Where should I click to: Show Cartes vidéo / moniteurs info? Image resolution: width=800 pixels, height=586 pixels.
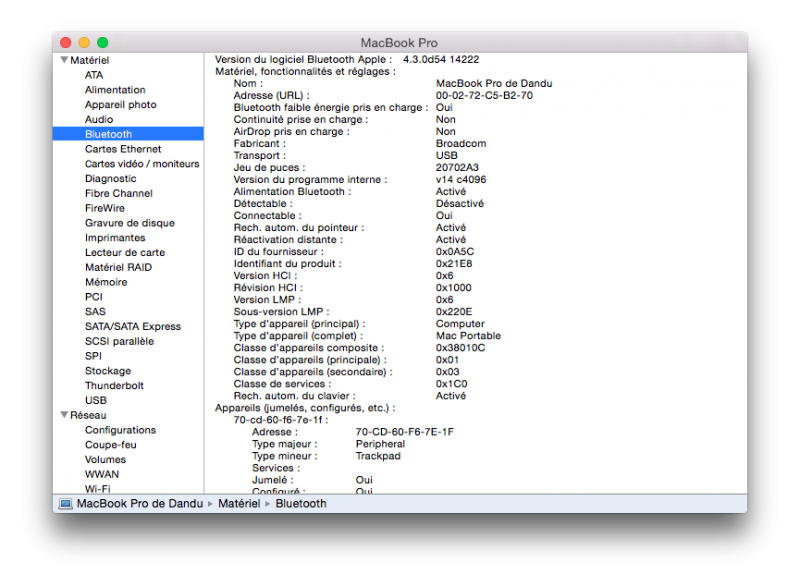click(142, 164)
